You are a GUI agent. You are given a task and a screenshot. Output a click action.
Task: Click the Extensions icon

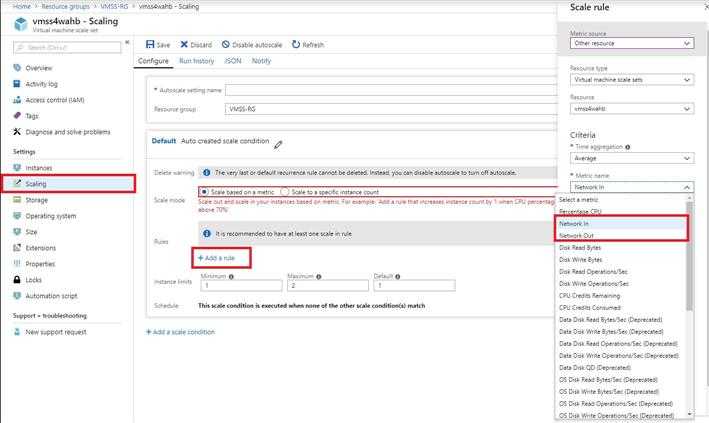[x=17, y=248]
